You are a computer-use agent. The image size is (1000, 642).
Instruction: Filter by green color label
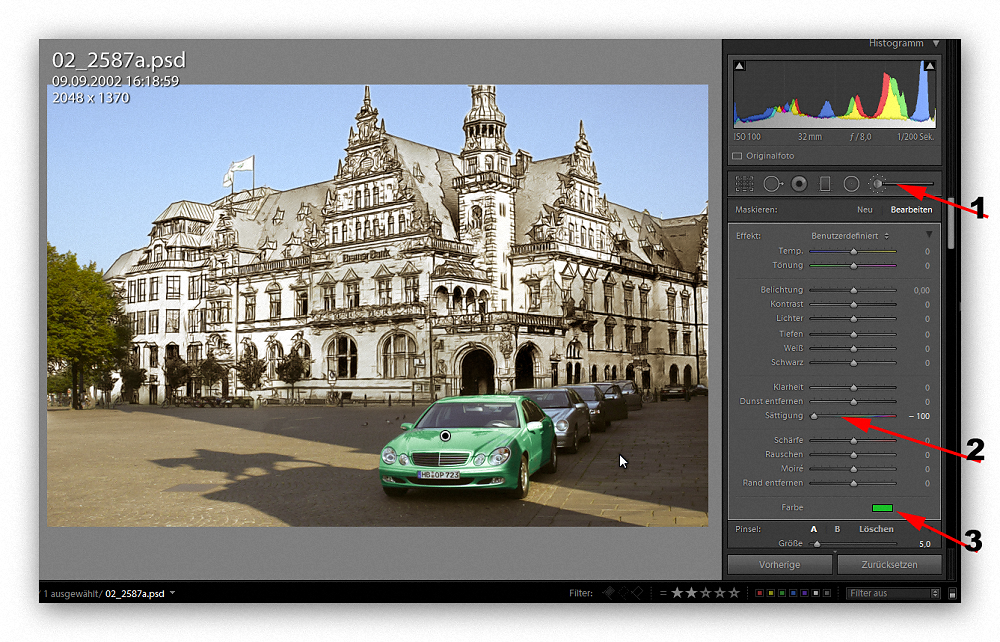(782, 593)
